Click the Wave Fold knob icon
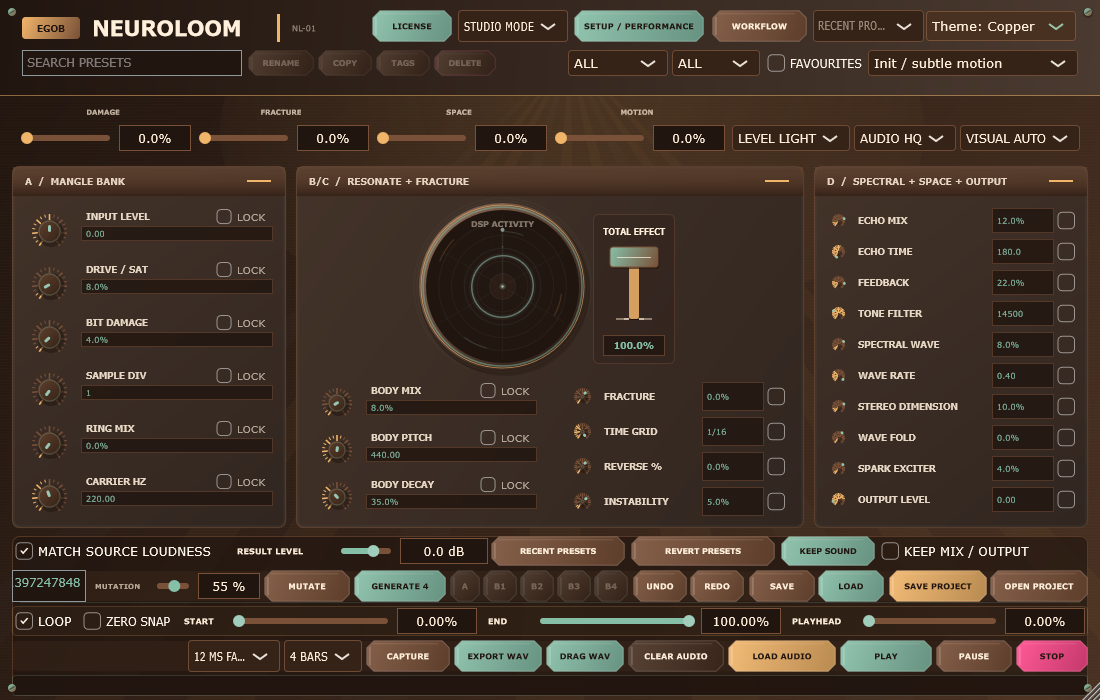The image size is (1100, 700). coord(838,438)
